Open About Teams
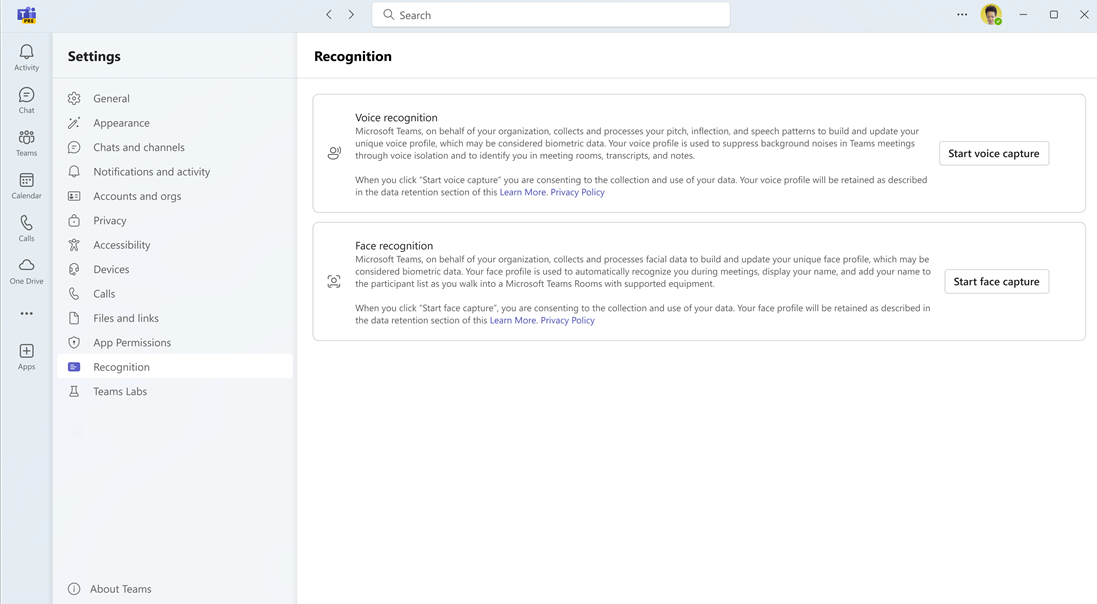Viewport: 1097px width, 604px height. pos(110,589)
